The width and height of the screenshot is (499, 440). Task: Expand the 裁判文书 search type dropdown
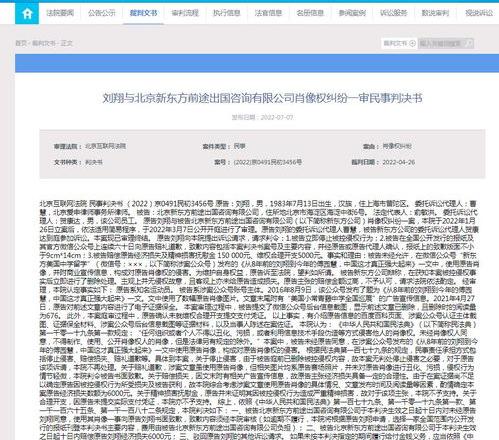(x=399, y=43)
